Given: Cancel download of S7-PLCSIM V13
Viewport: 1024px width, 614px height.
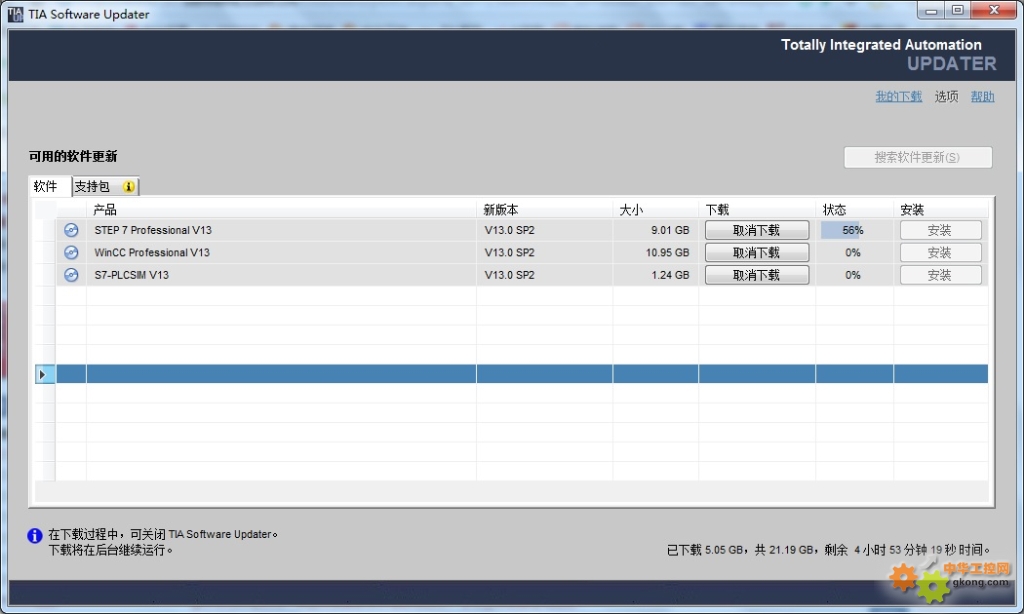Looking at the screenshot, I should pyautogui.click(x=757, y=275).
